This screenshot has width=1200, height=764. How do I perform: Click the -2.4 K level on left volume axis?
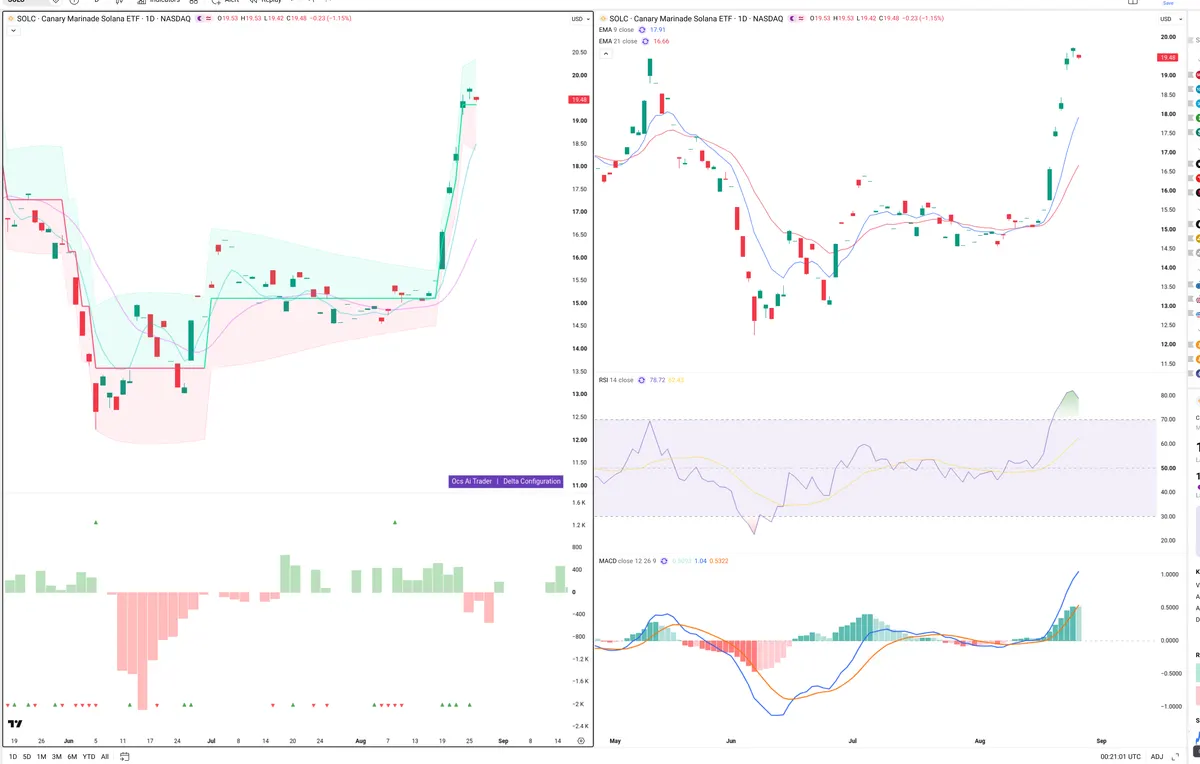pyautogui.click(x=578, y=726)
